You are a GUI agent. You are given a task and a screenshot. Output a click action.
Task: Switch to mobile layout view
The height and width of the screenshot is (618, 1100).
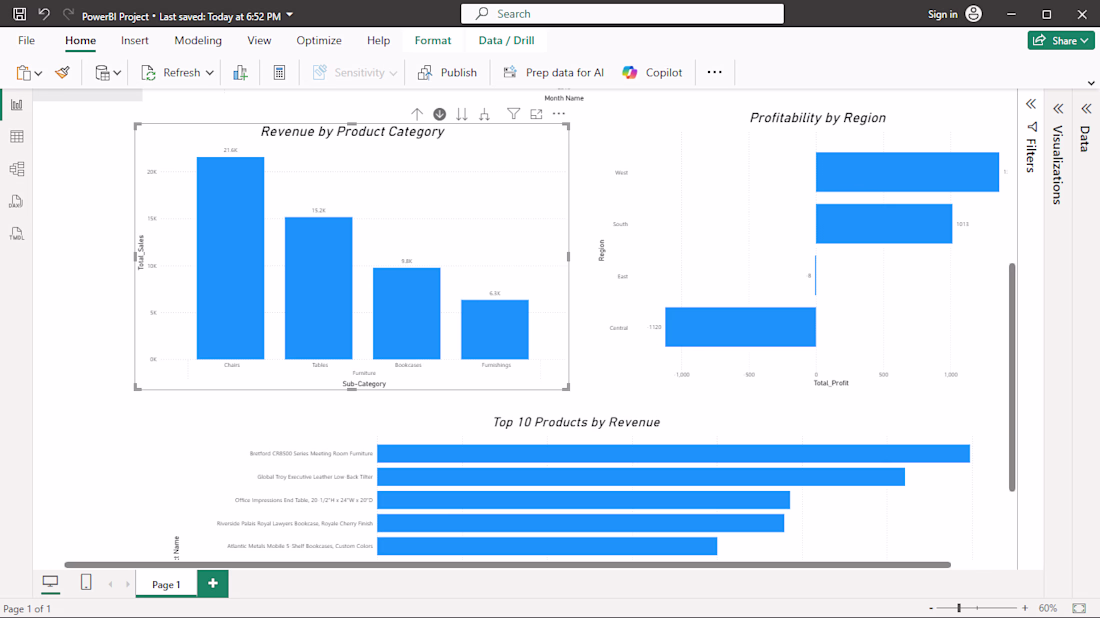[86, 582]
